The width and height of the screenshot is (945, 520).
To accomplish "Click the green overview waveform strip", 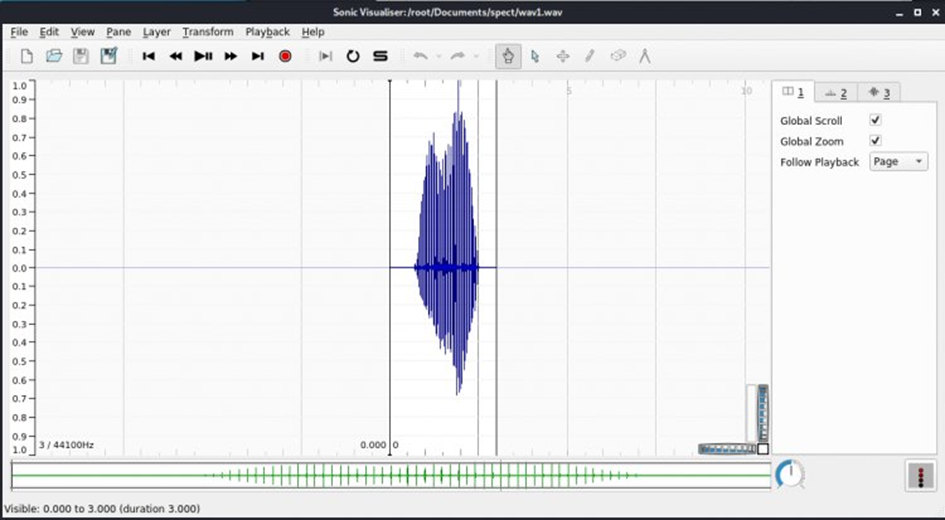I will pyautogui.click(x=391, y=475).
